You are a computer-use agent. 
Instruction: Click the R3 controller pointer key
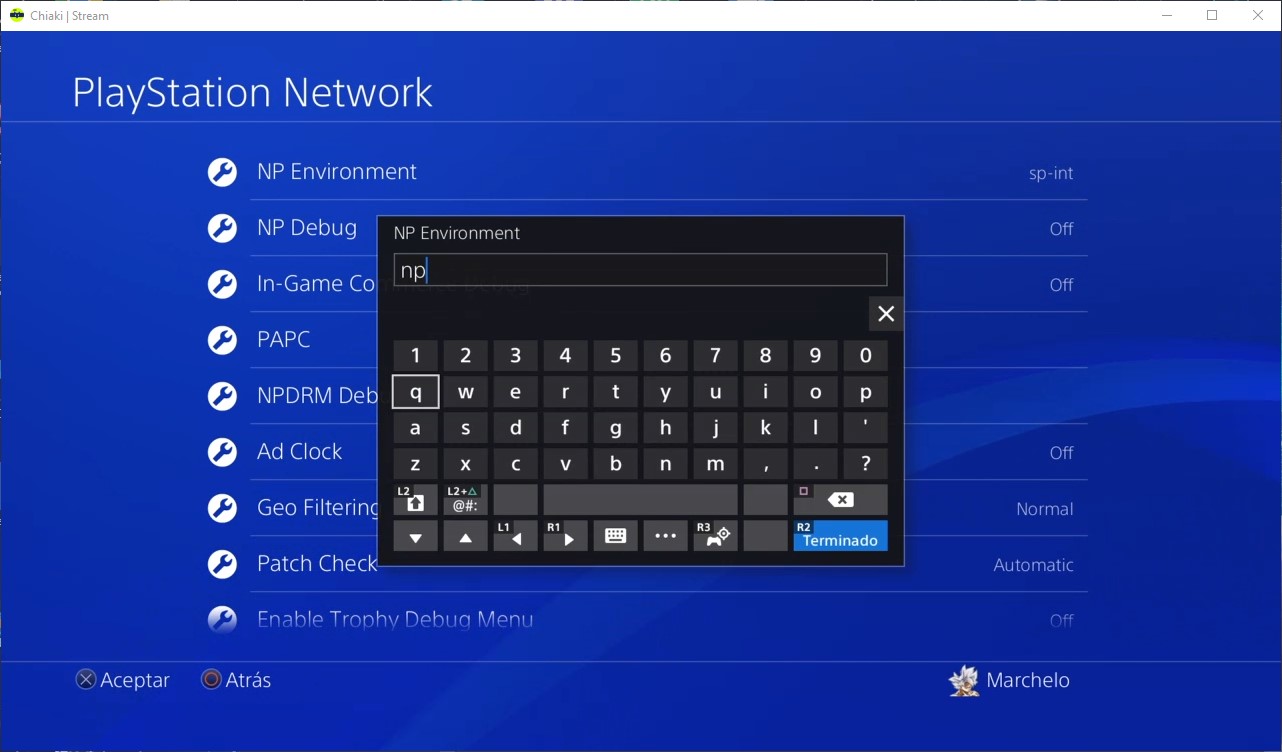click(x=716, y=536)
